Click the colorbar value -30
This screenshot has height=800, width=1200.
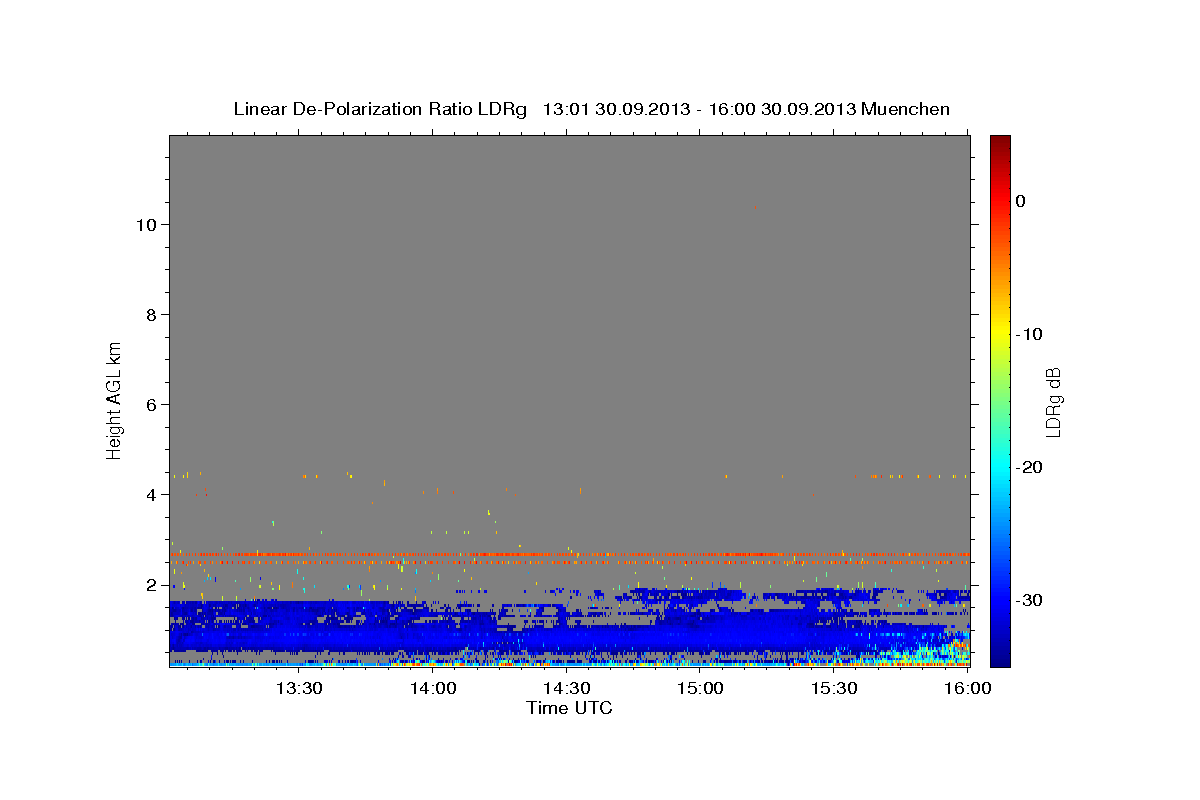click(1030, 600)
